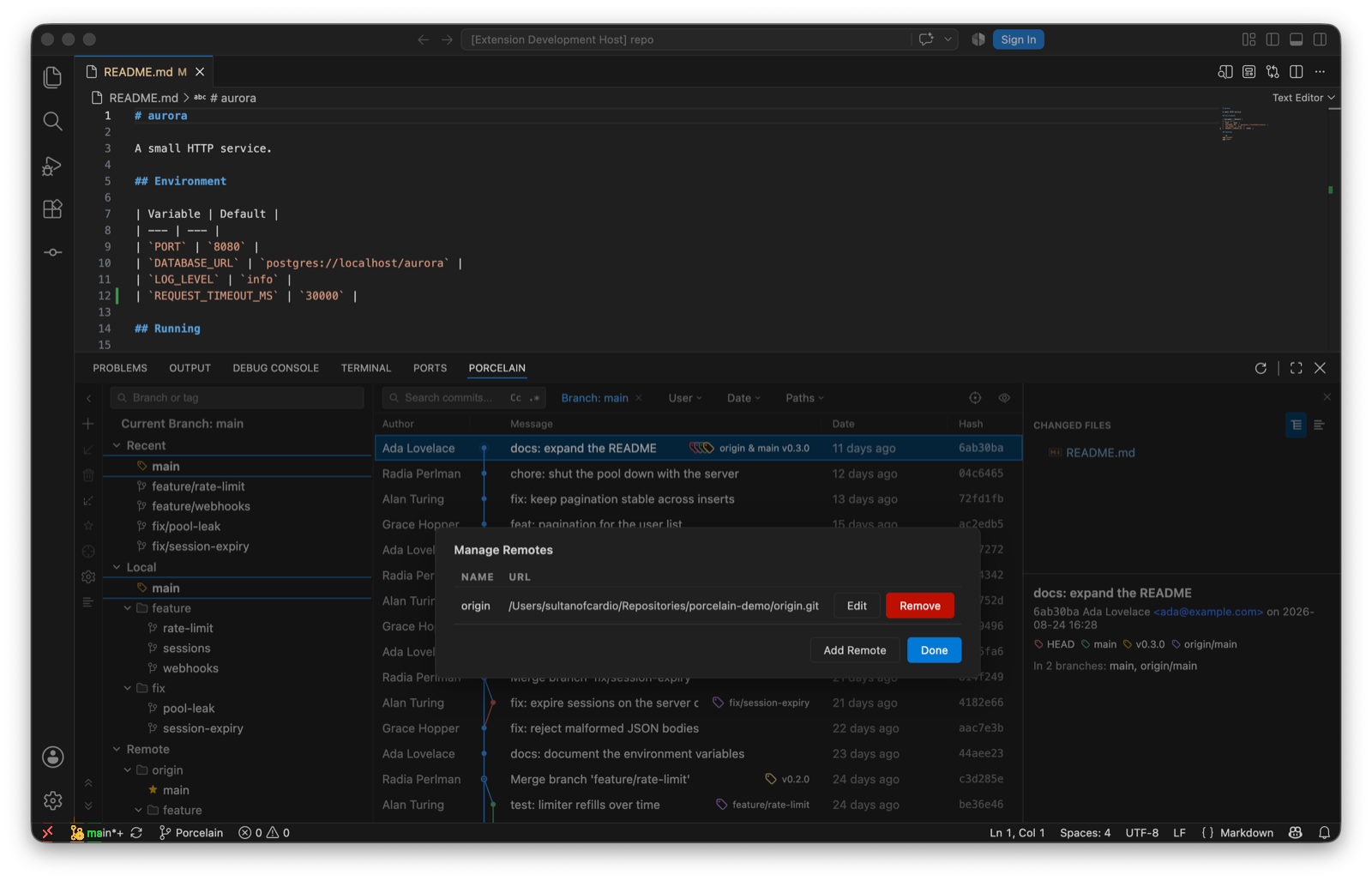Click the Customize Layout icon

click(1249, 39)
